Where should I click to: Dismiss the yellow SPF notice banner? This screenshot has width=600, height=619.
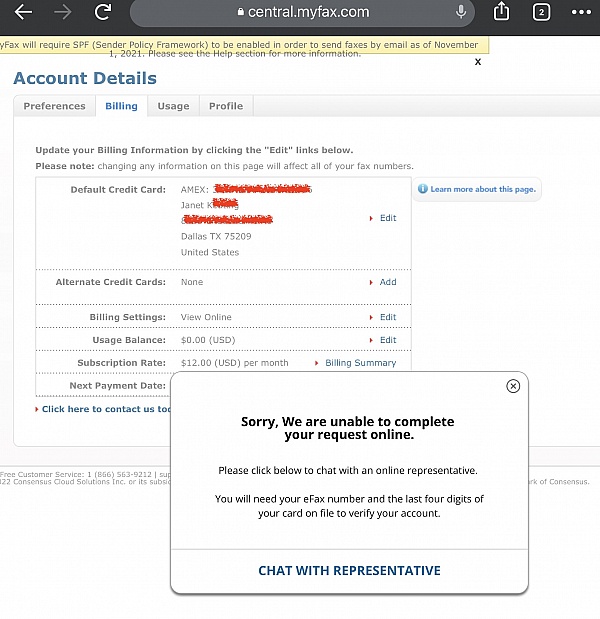478,62
